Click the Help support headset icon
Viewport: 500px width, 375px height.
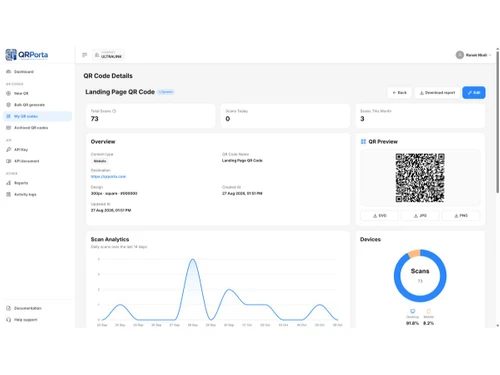tap(9, 320)
